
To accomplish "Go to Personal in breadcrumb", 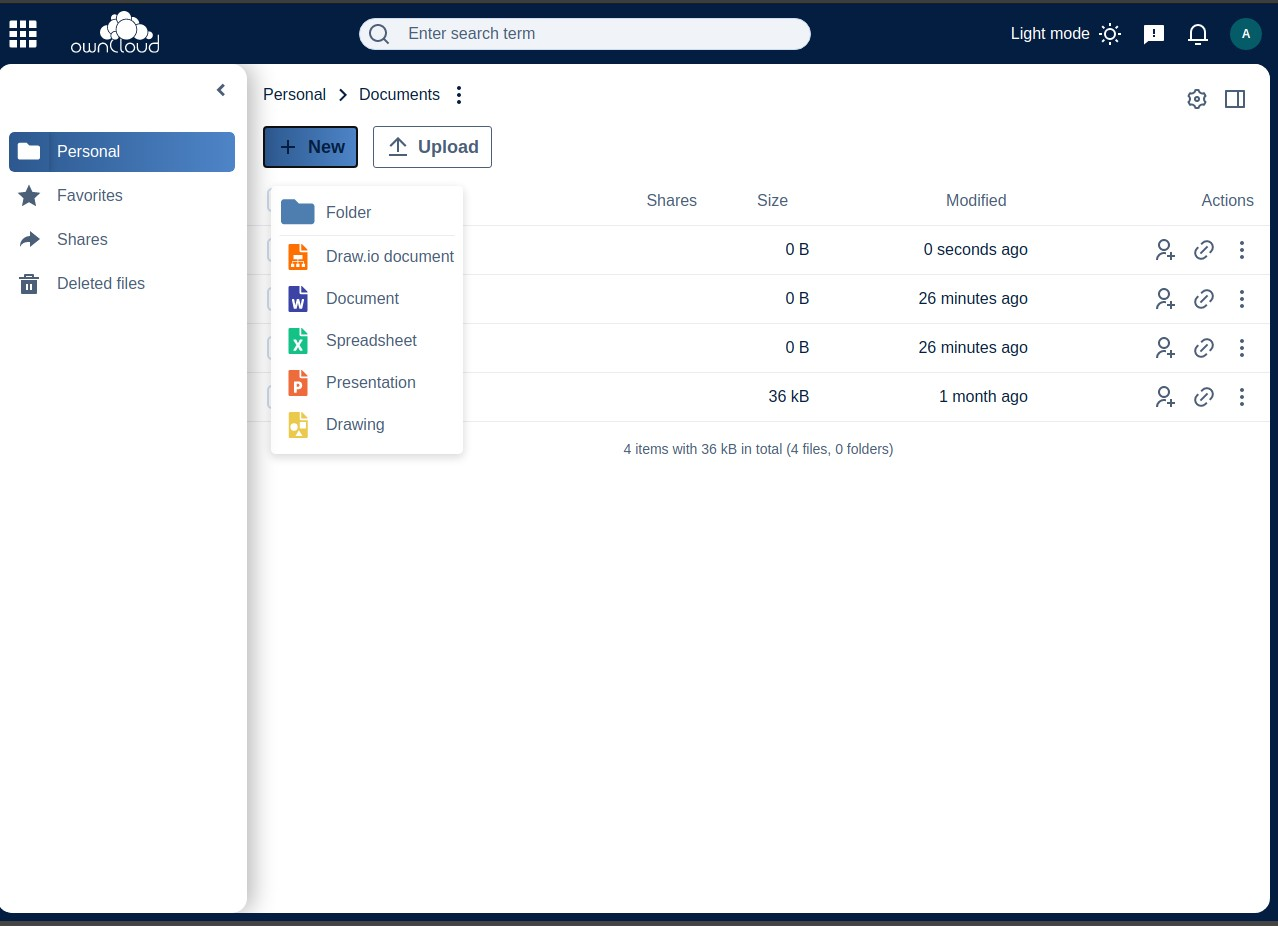I will pyautogui.click(x=294, y=95).
